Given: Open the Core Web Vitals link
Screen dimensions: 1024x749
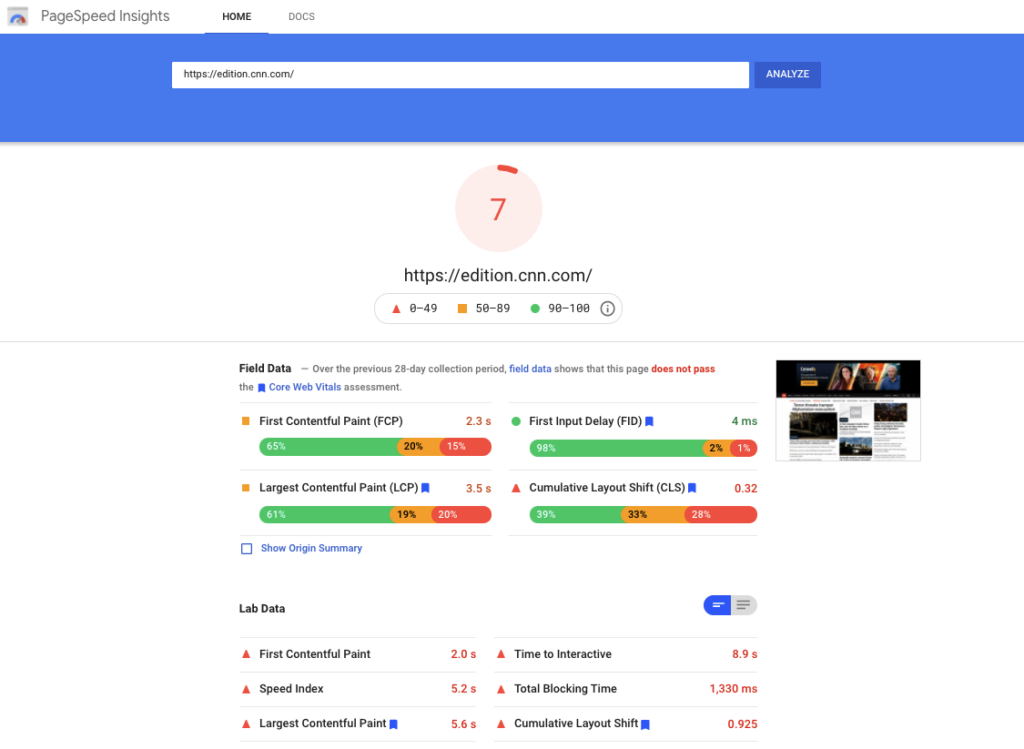Looking at the screenshot, I should coord(305,387).
